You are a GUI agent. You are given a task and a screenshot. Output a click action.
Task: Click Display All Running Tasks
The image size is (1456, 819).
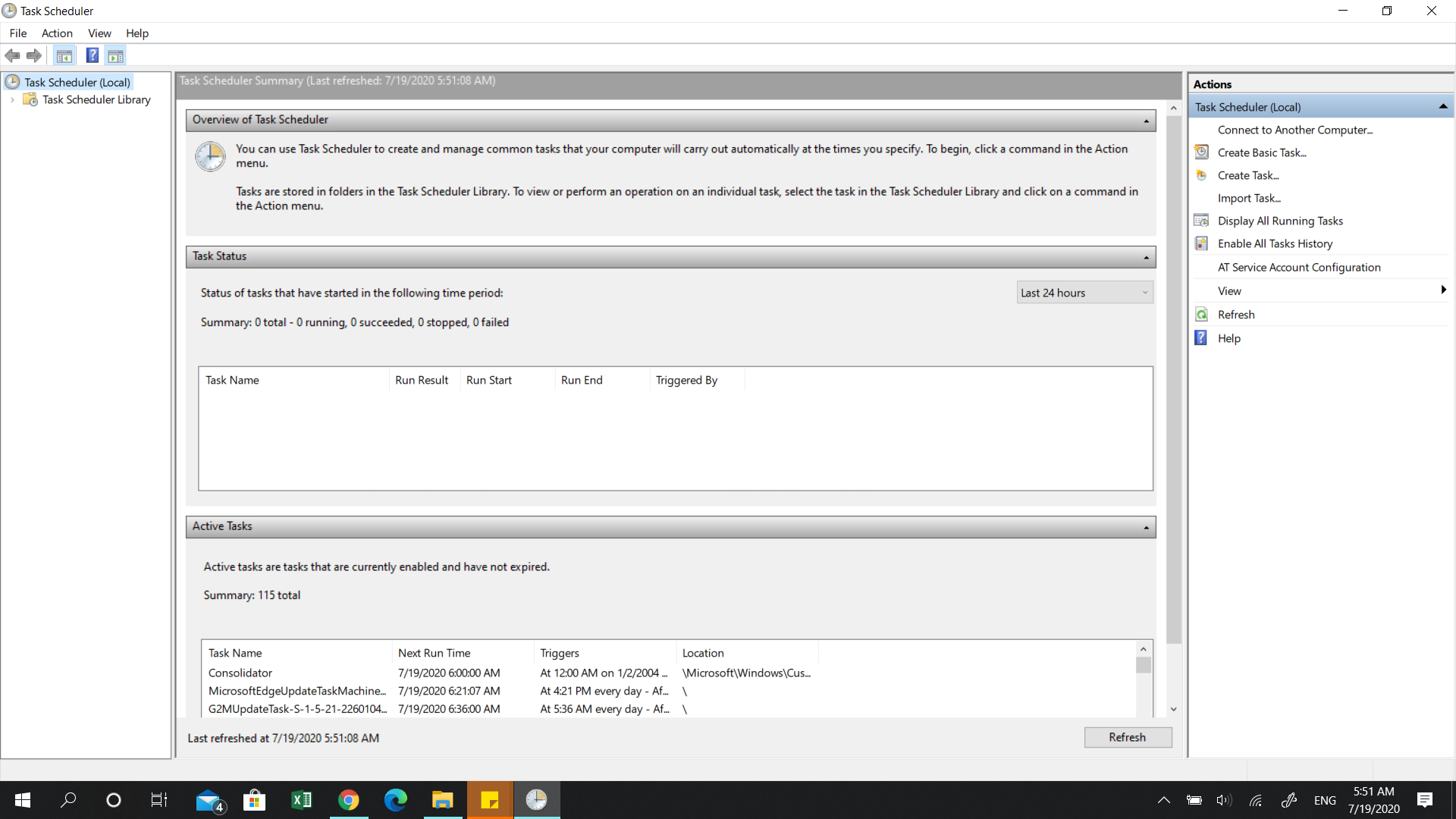click(x=1280, y=221)
